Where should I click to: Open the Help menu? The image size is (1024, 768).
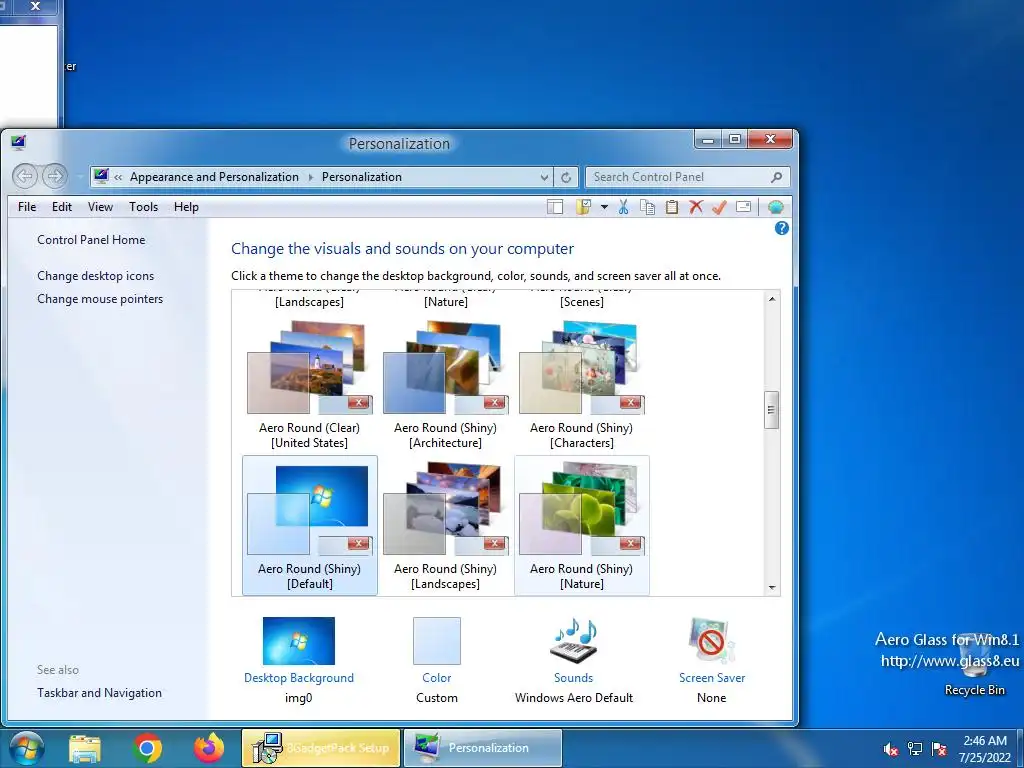point(186,207)
